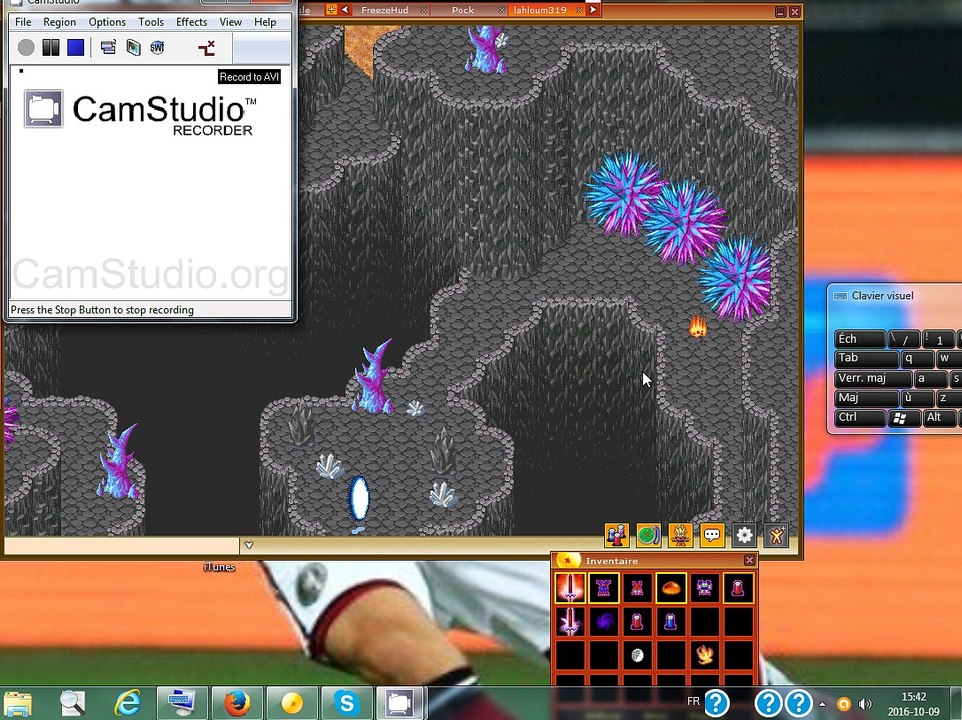Select the silver coin item in Inventaire
Image resolution: width=962 pixels, height=720 pixels.
[x=637, y=655]
